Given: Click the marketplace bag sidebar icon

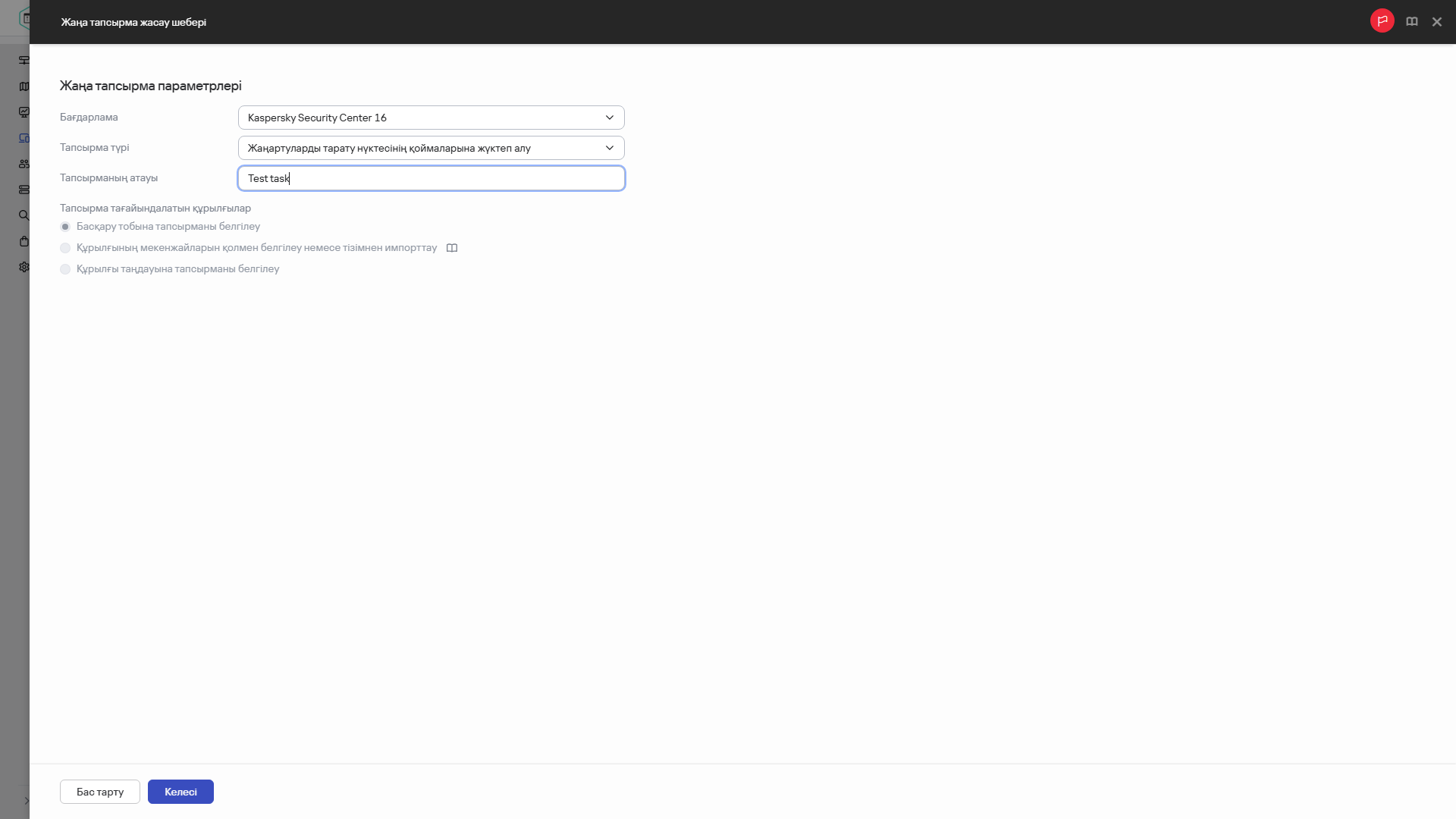Looking at the screenshot, I should pos(24,241).
